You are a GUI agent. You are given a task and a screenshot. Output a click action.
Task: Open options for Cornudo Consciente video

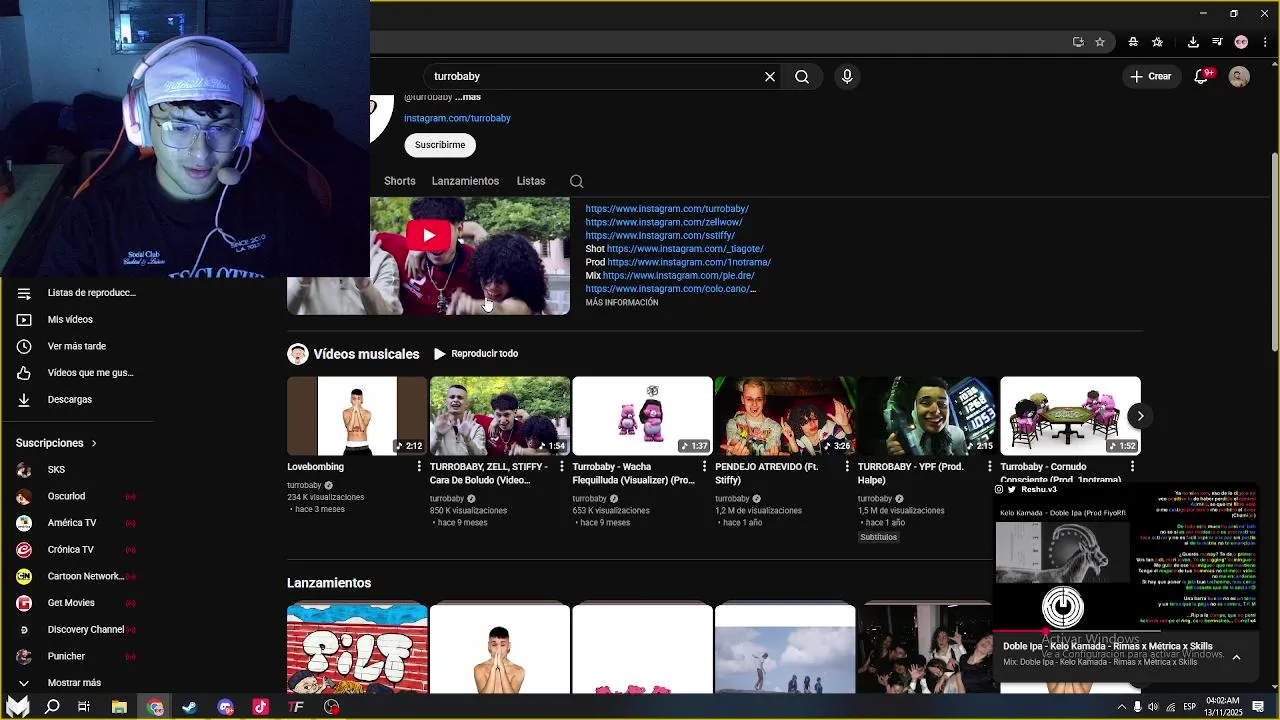[1132, 467]
